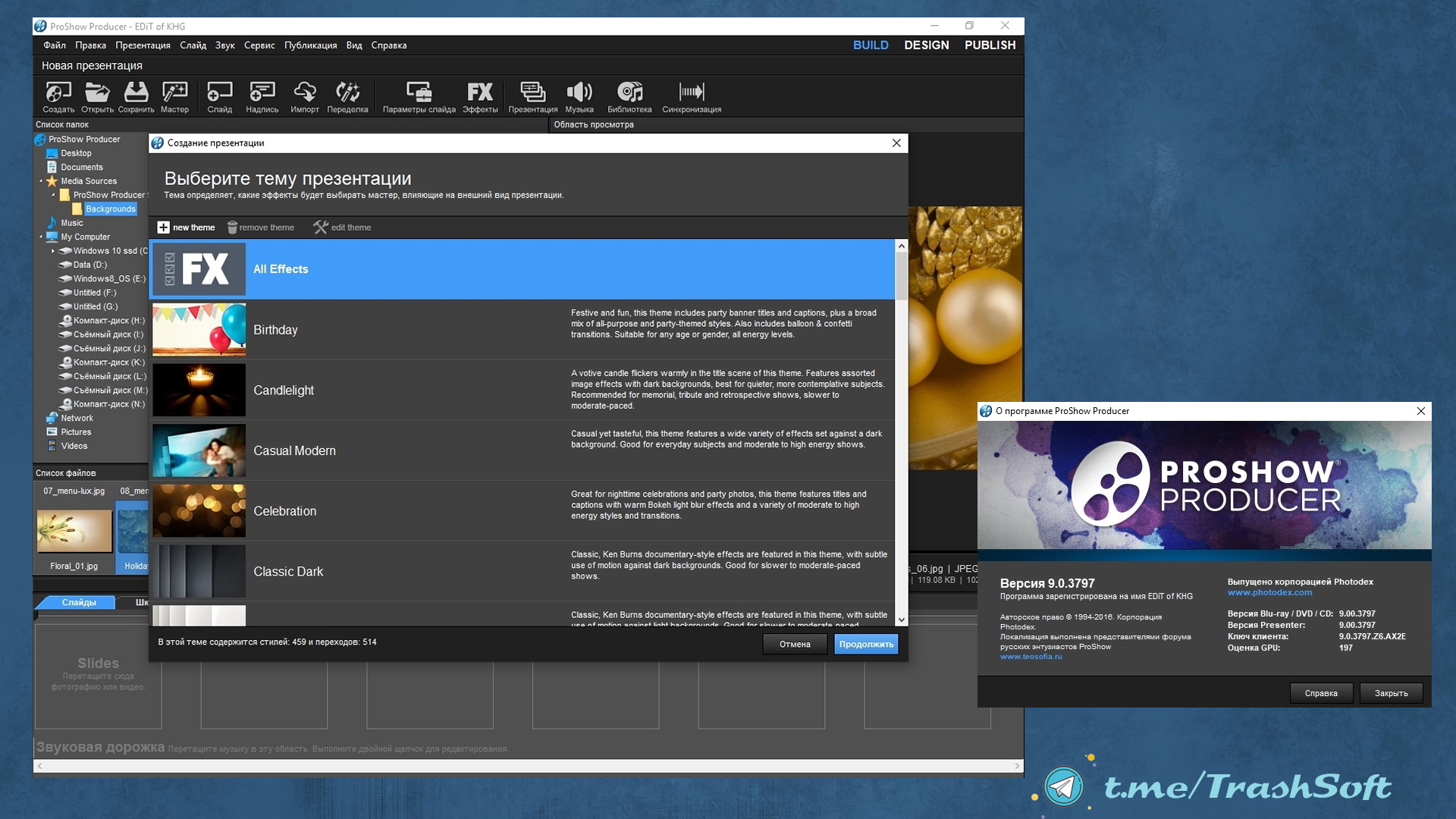The image size is (1456, 819).
Task: Select the Backgrounds folder
Action: coord(110,209)
